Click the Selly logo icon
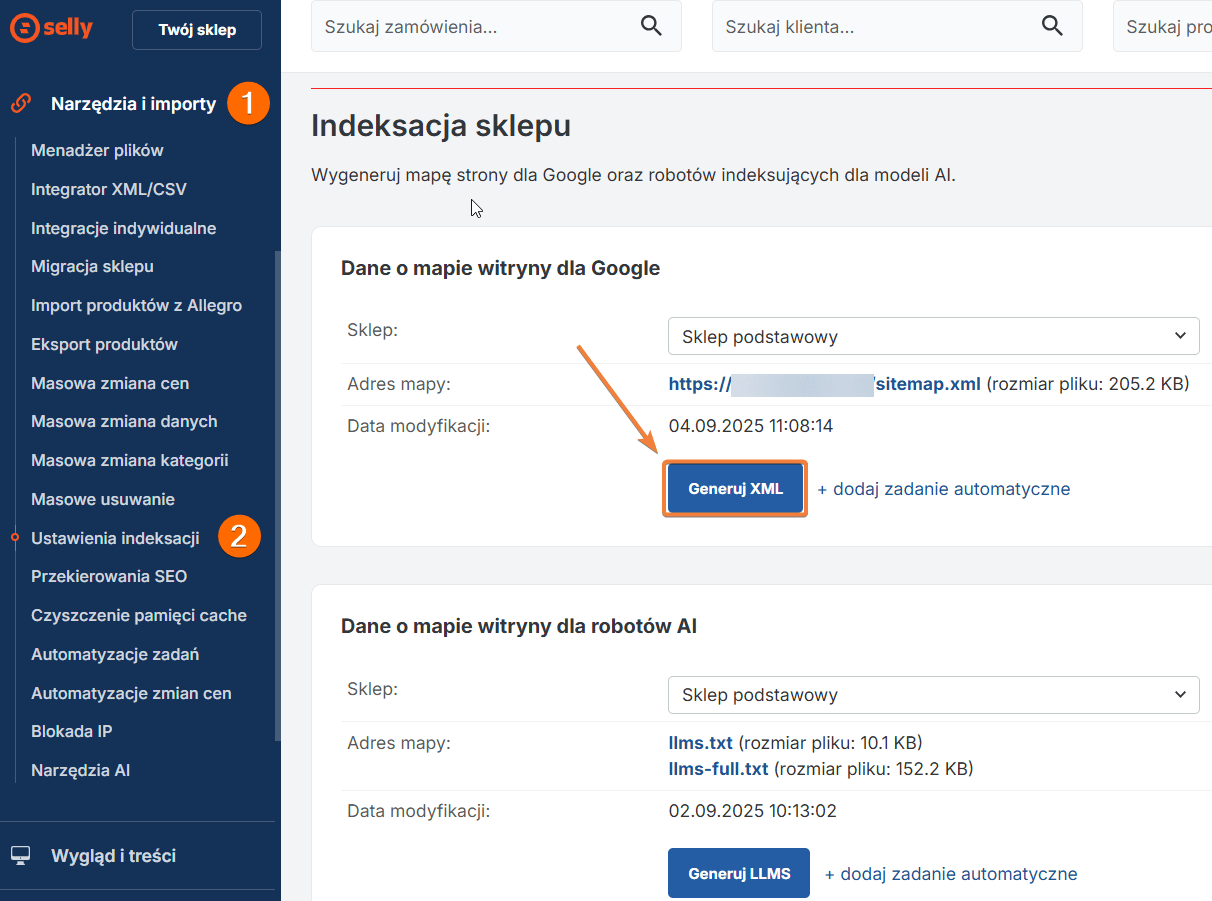 [24, 28]
